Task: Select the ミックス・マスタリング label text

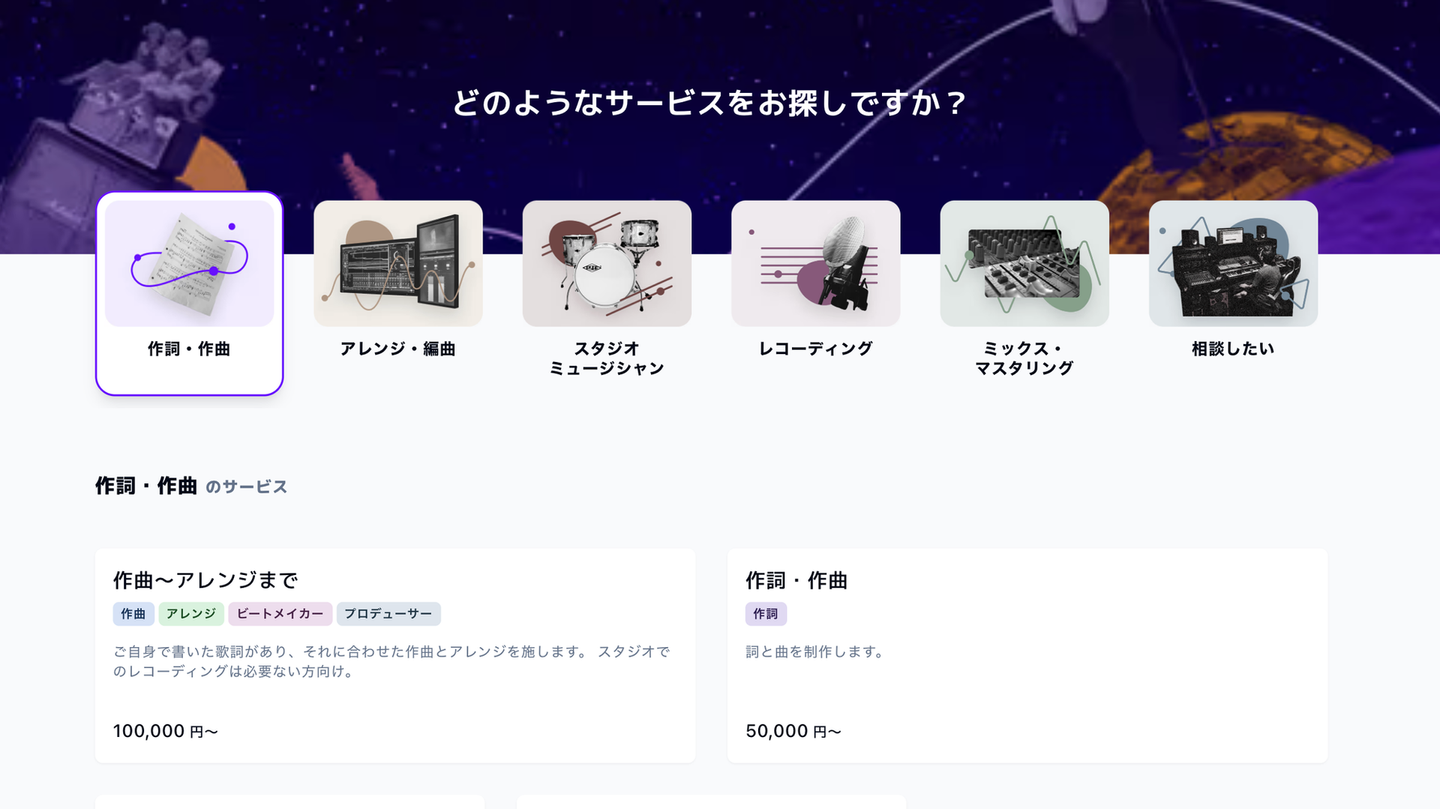Action: coord(1025,358)
